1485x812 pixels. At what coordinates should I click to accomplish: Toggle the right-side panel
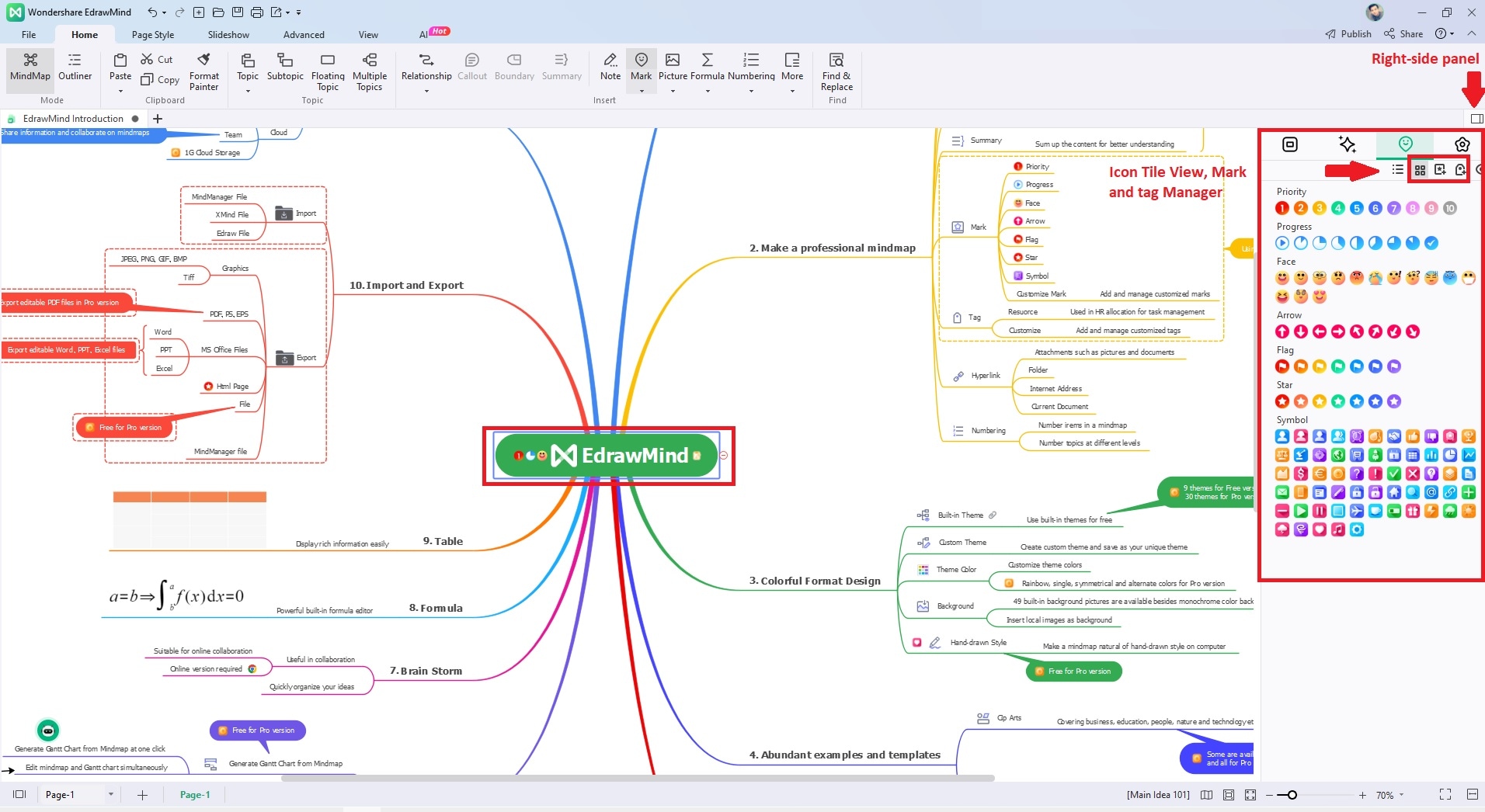tap(1476, 119)
